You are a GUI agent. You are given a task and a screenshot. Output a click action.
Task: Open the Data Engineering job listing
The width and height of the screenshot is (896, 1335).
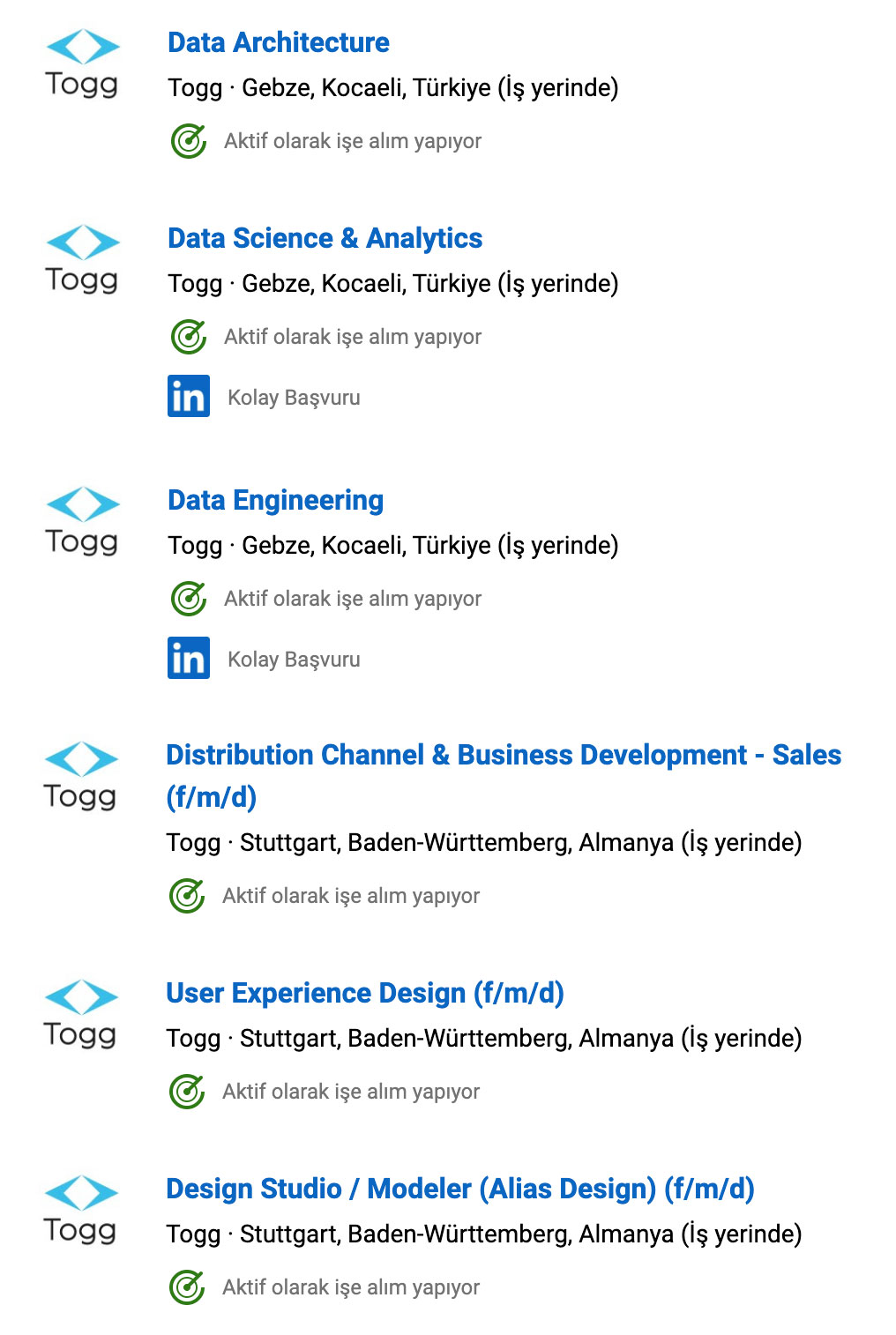point(275,500)
